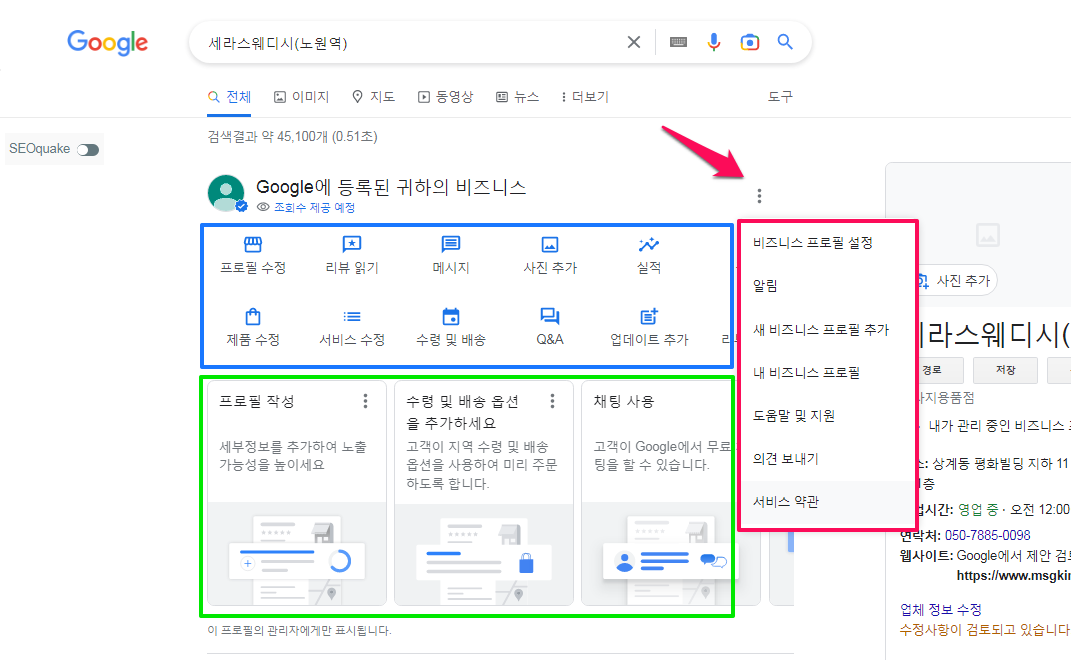
Task: Open the 프로필 작성 card
Action: tap(297, 493)
